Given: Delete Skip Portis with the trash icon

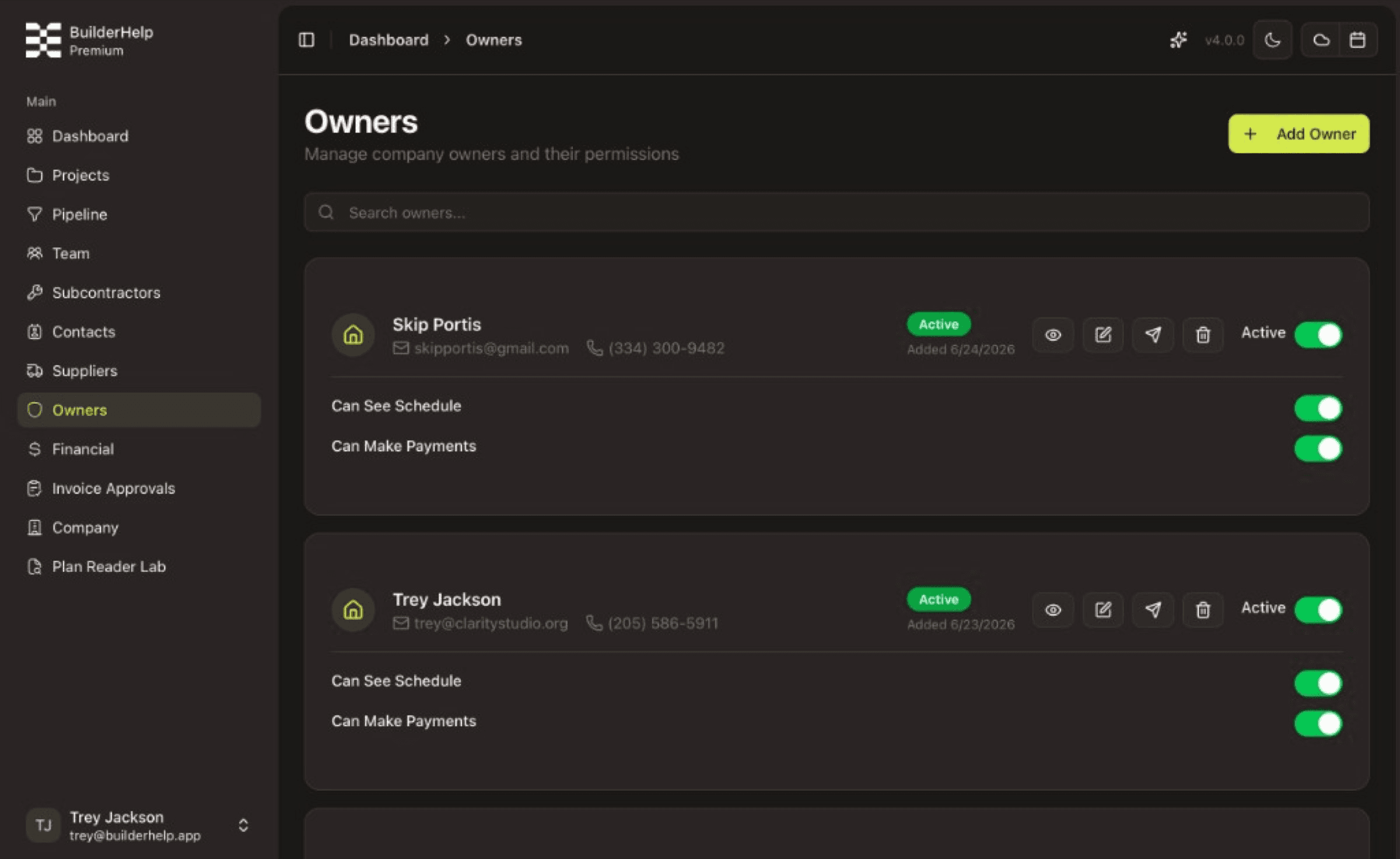Looking at the screenshot, I should click(x=1203, y=335).
